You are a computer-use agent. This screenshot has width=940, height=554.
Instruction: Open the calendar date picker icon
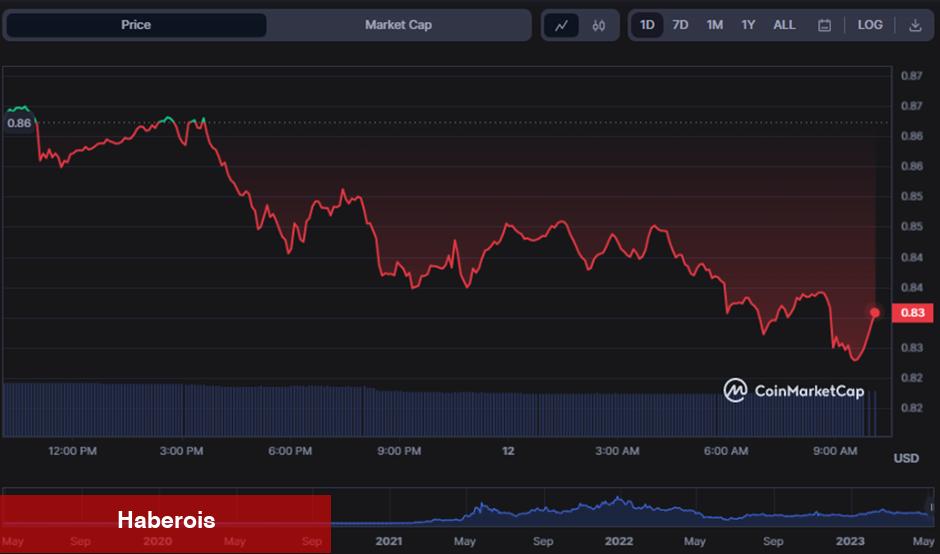(x=824, y=25)
